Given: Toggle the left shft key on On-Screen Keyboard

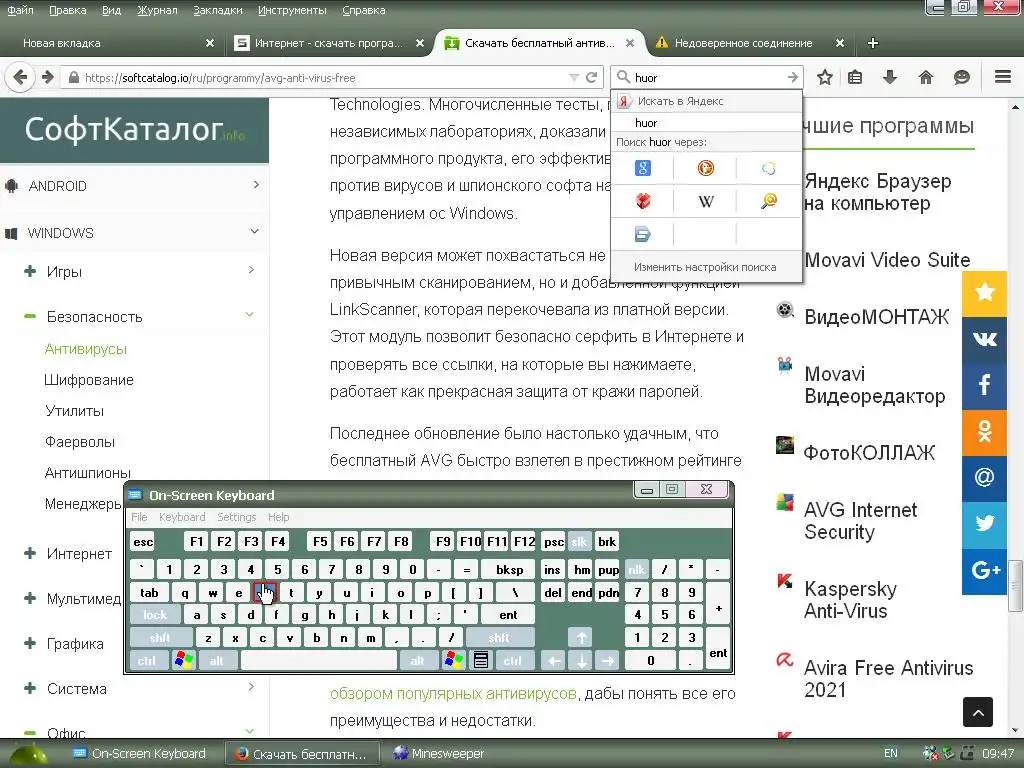Looking at the screenshot, I should [161, 637].
